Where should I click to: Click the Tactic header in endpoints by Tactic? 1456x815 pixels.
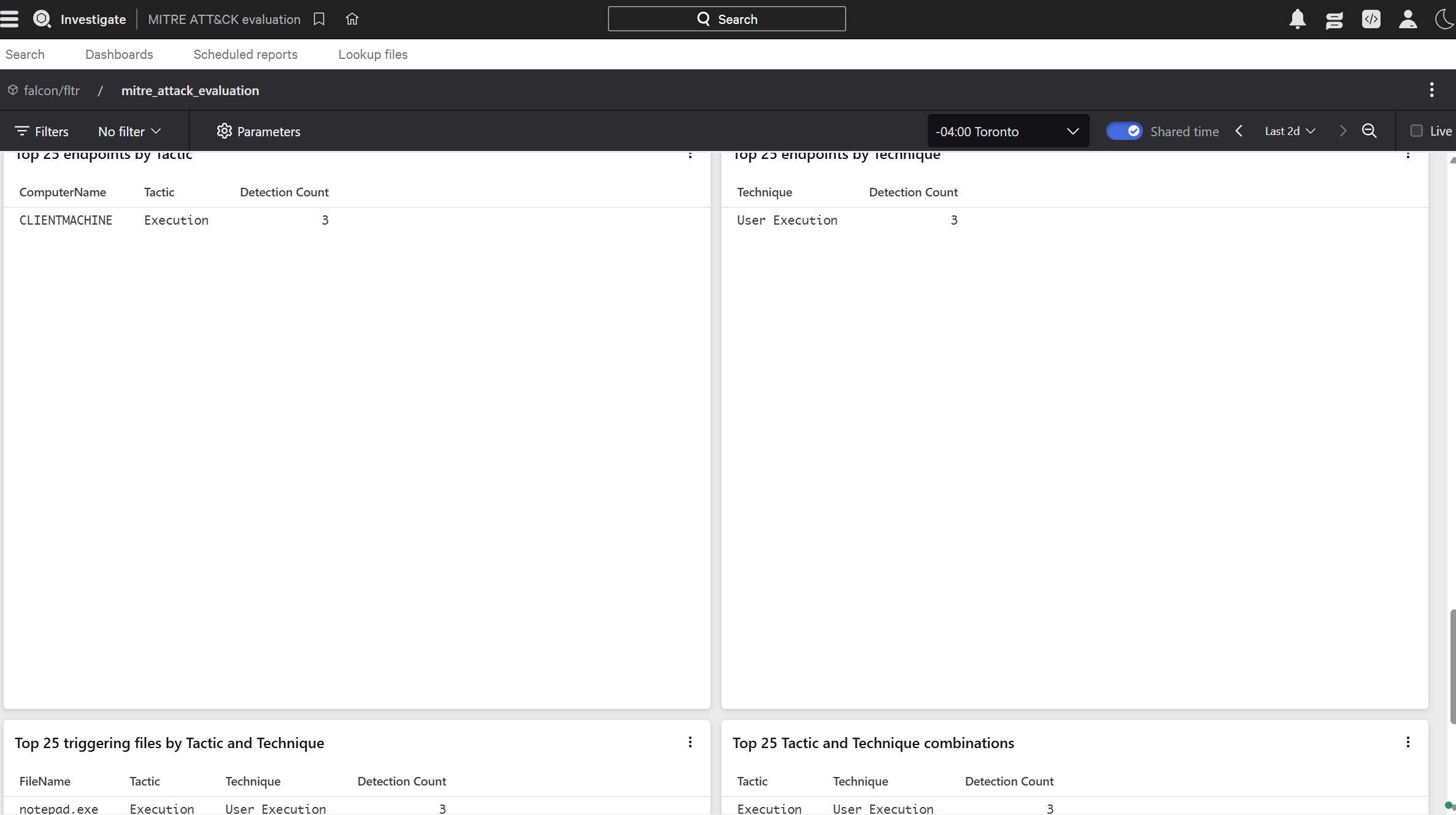pos(160,192)
